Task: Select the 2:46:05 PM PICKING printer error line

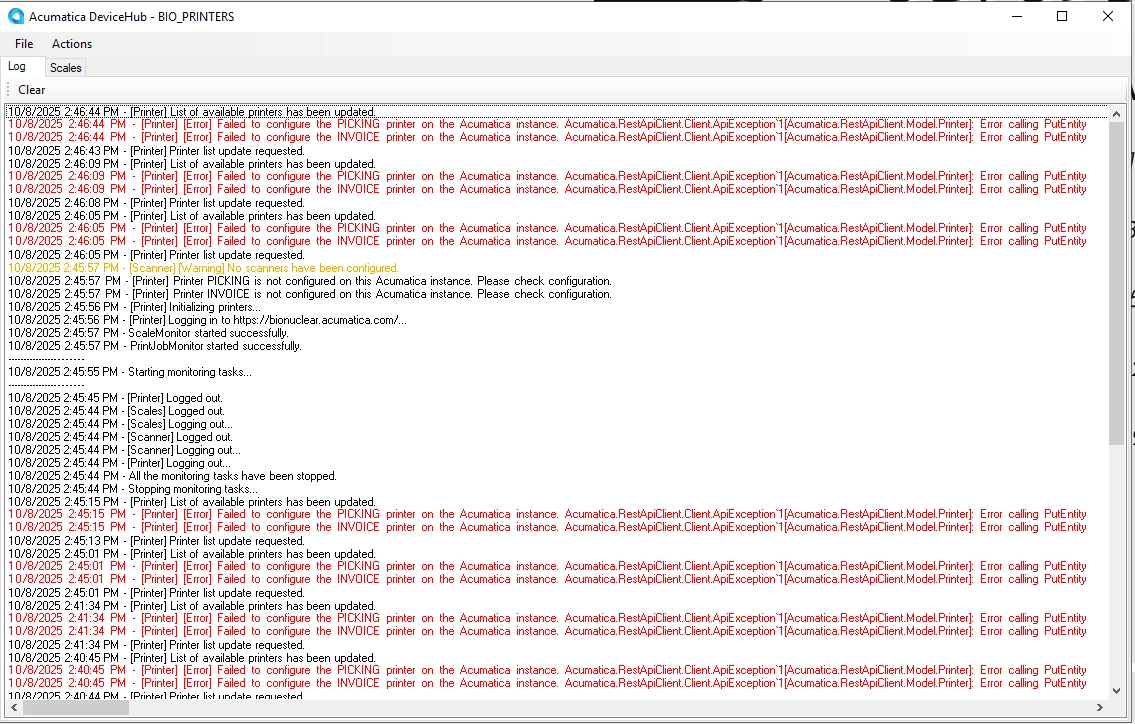Action: coord(547,229)
